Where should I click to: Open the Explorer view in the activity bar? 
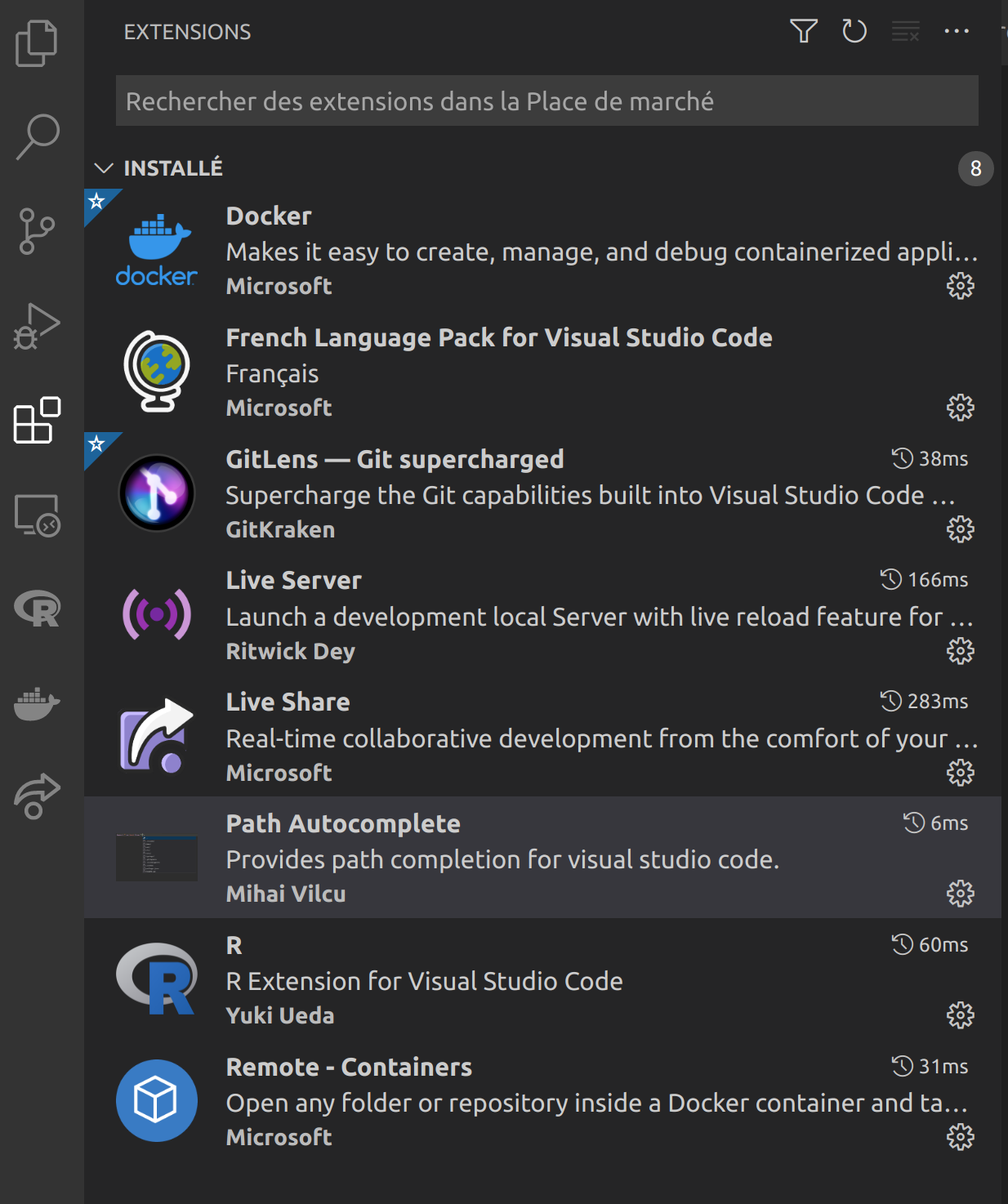tap(37, 42)
